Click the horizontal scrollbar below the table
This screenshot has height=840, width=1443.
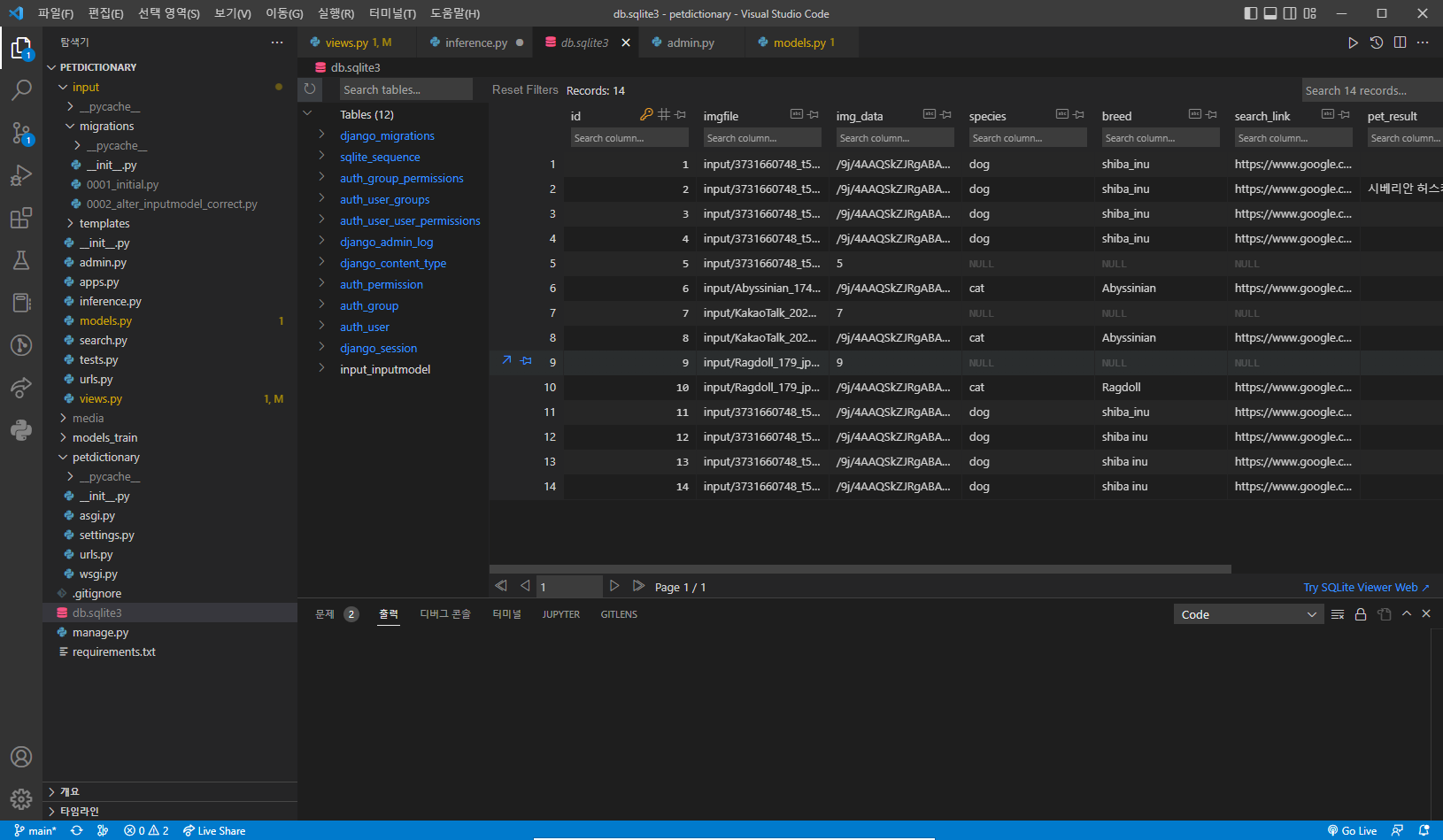click(x=860, y=569)
